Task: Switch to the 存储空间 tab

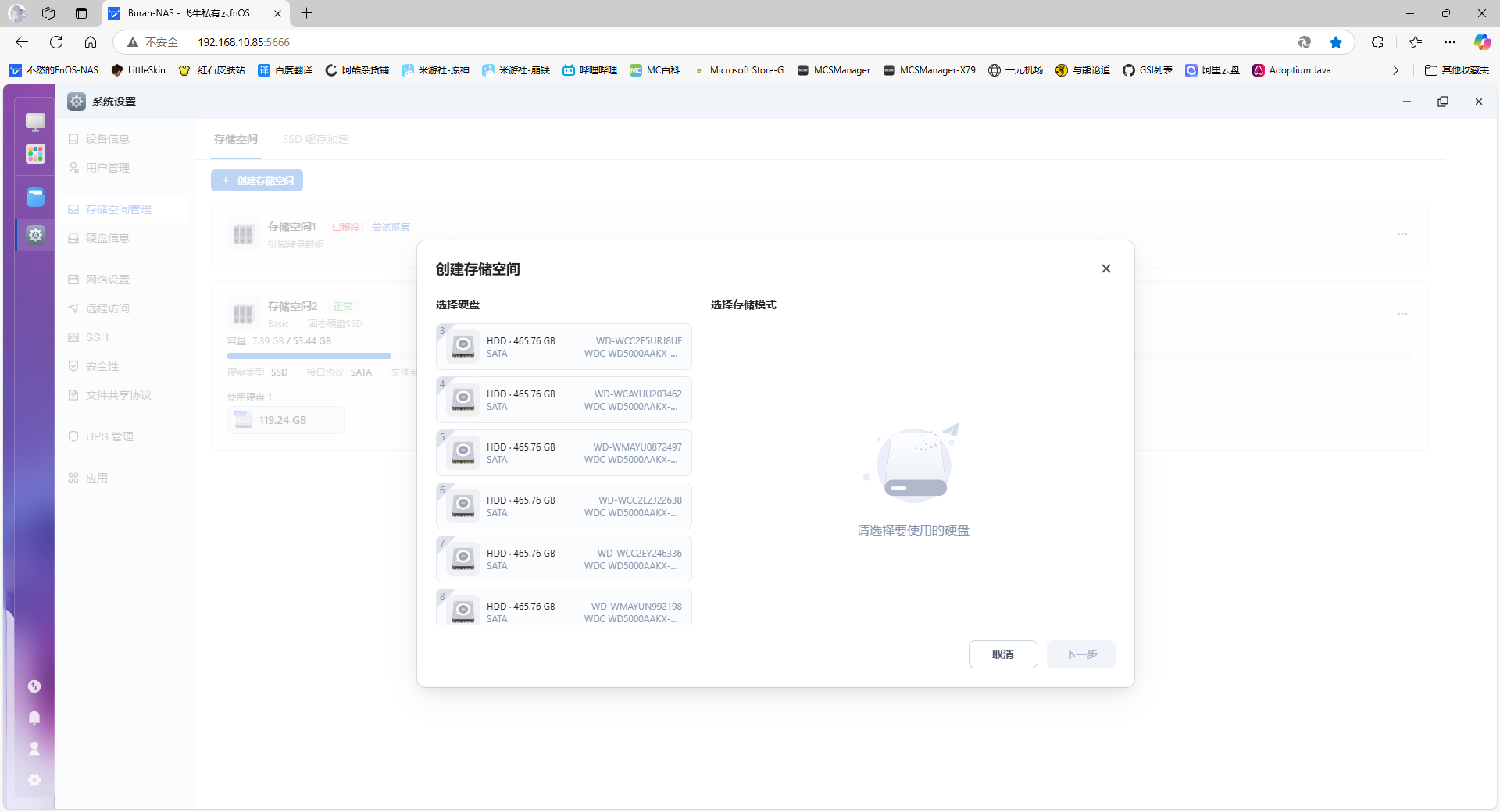Action: tap(236, 139)
